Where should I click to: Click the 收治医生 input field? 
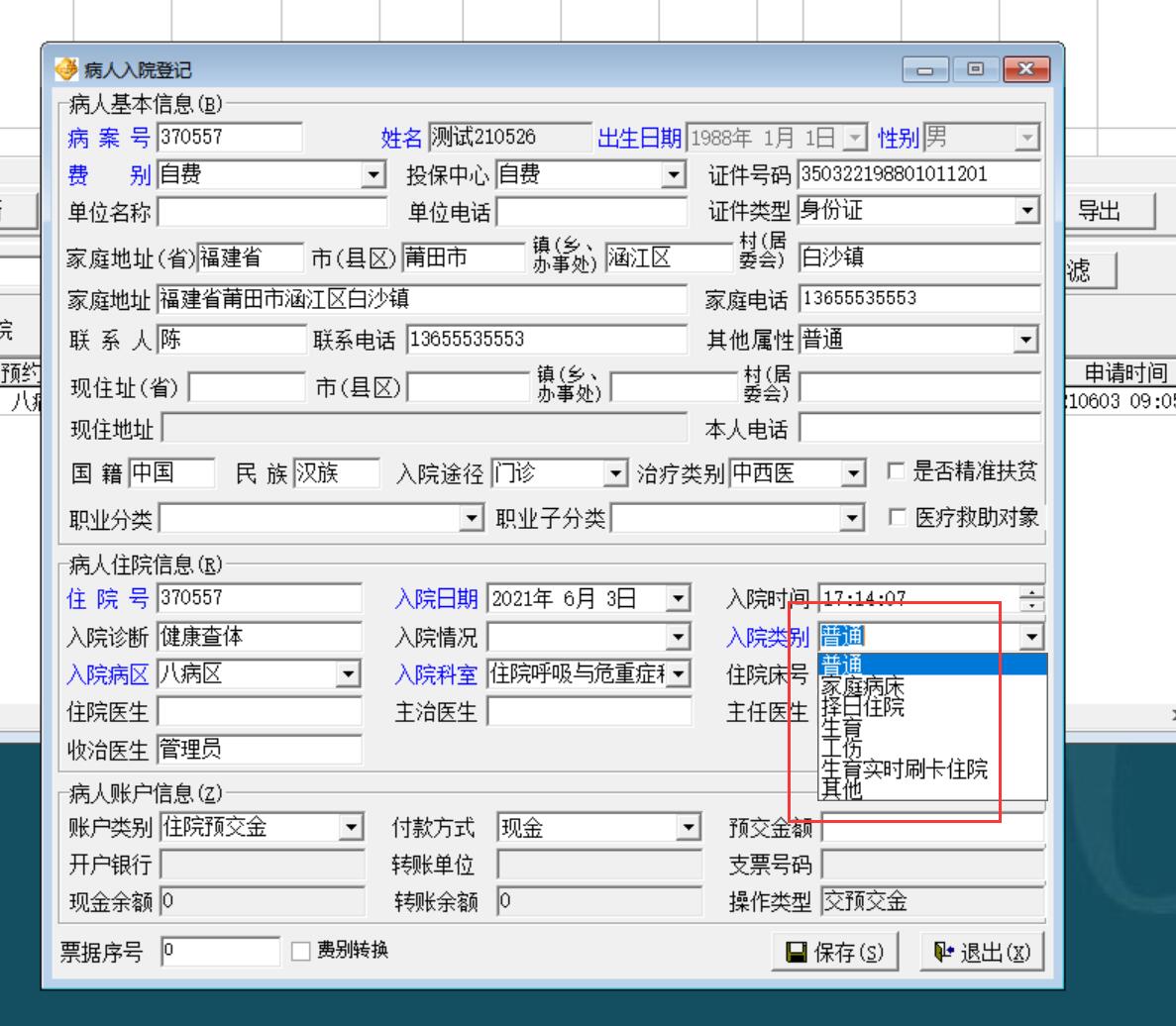260,749
